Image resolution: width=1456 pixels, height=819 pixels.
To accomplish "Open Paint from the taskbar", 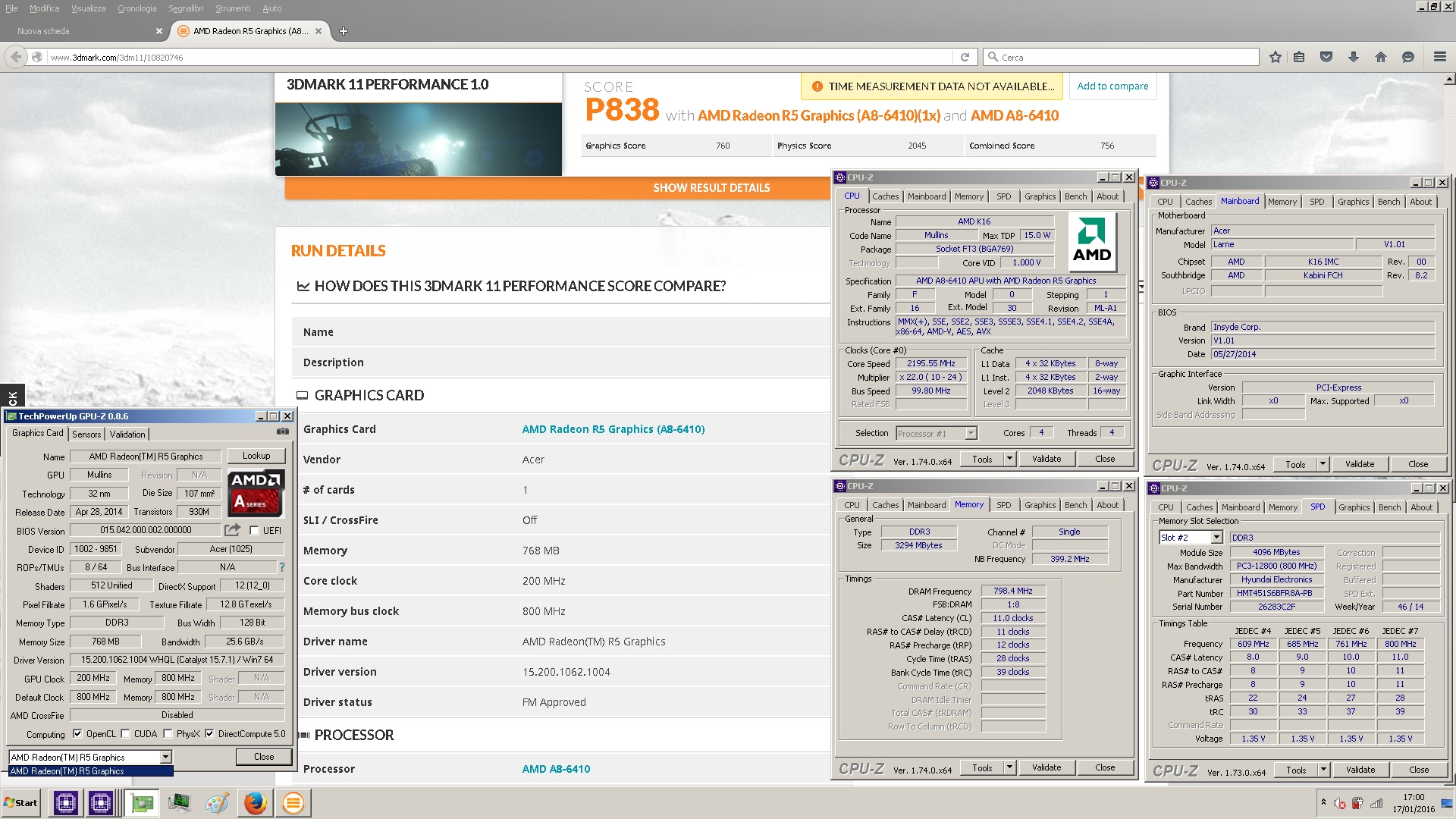I will (216, 802).
